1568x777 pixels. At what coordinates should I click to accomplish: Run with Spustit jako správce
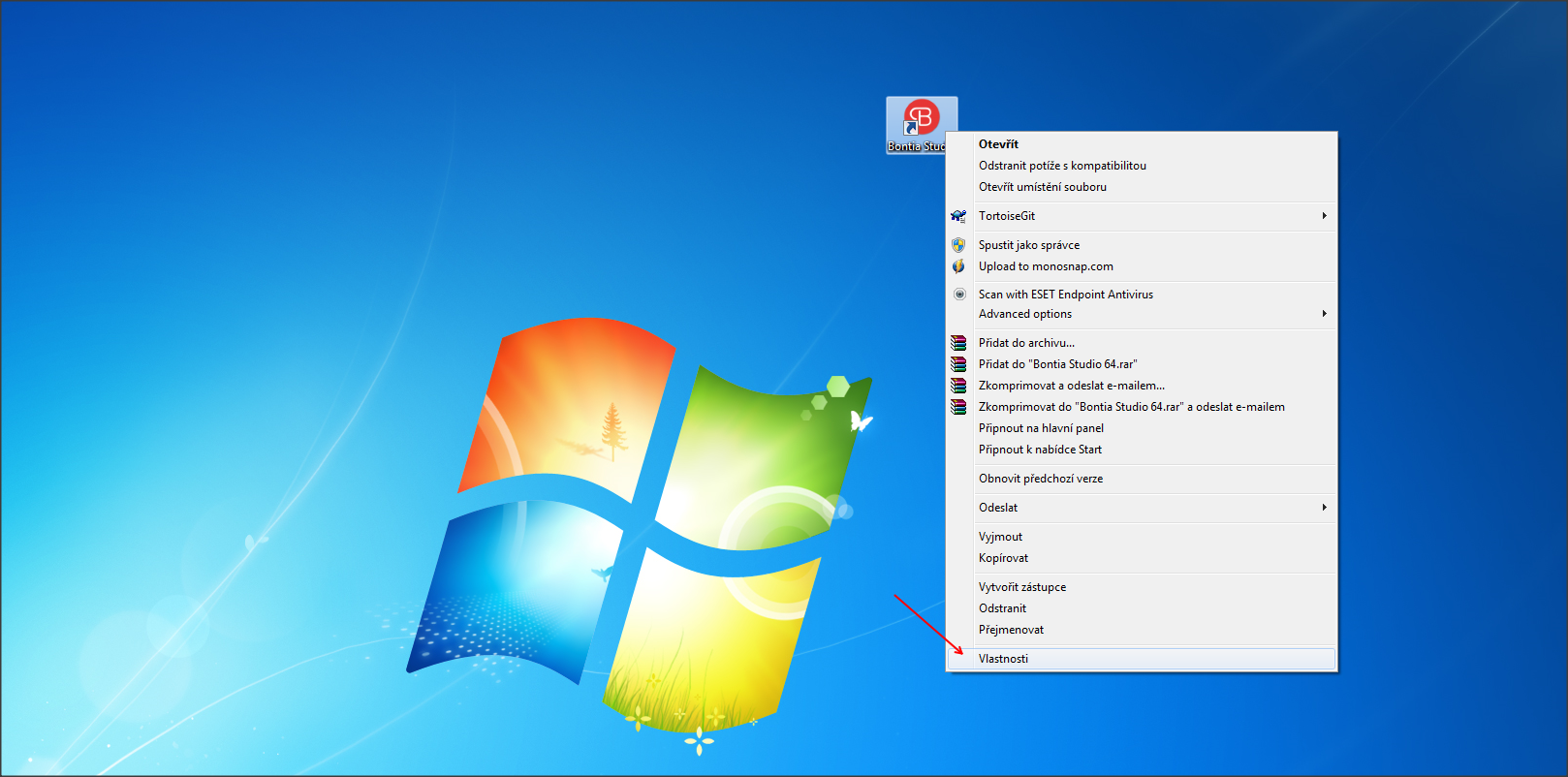pyautogui.click(x=1142, y=245)
